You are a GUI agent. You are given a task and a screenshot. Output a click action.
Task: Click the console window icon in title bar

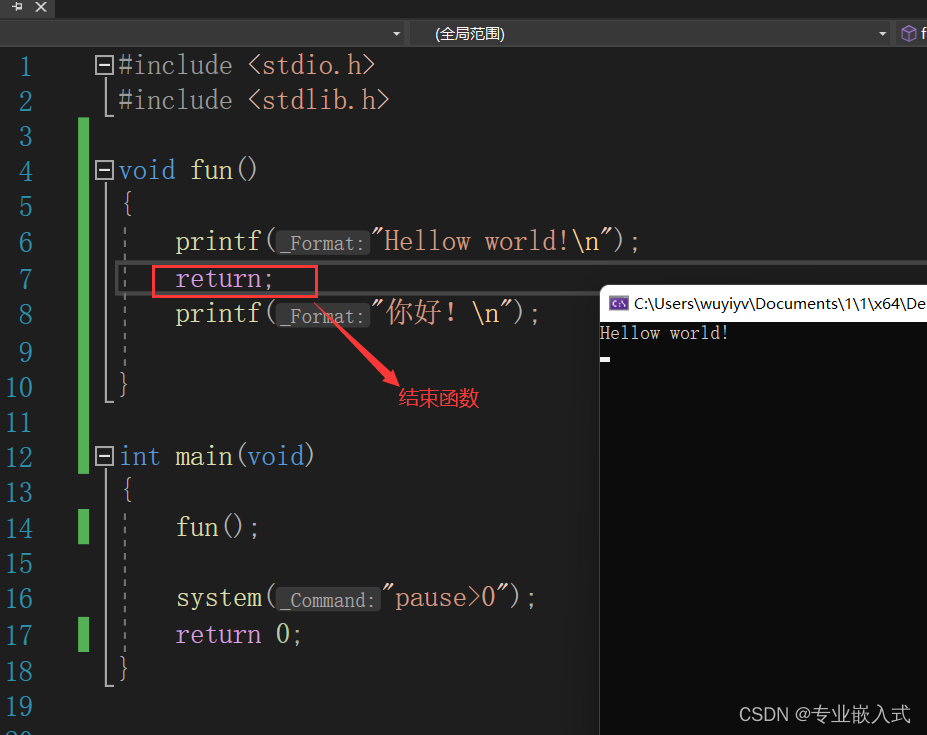(618, 303)
